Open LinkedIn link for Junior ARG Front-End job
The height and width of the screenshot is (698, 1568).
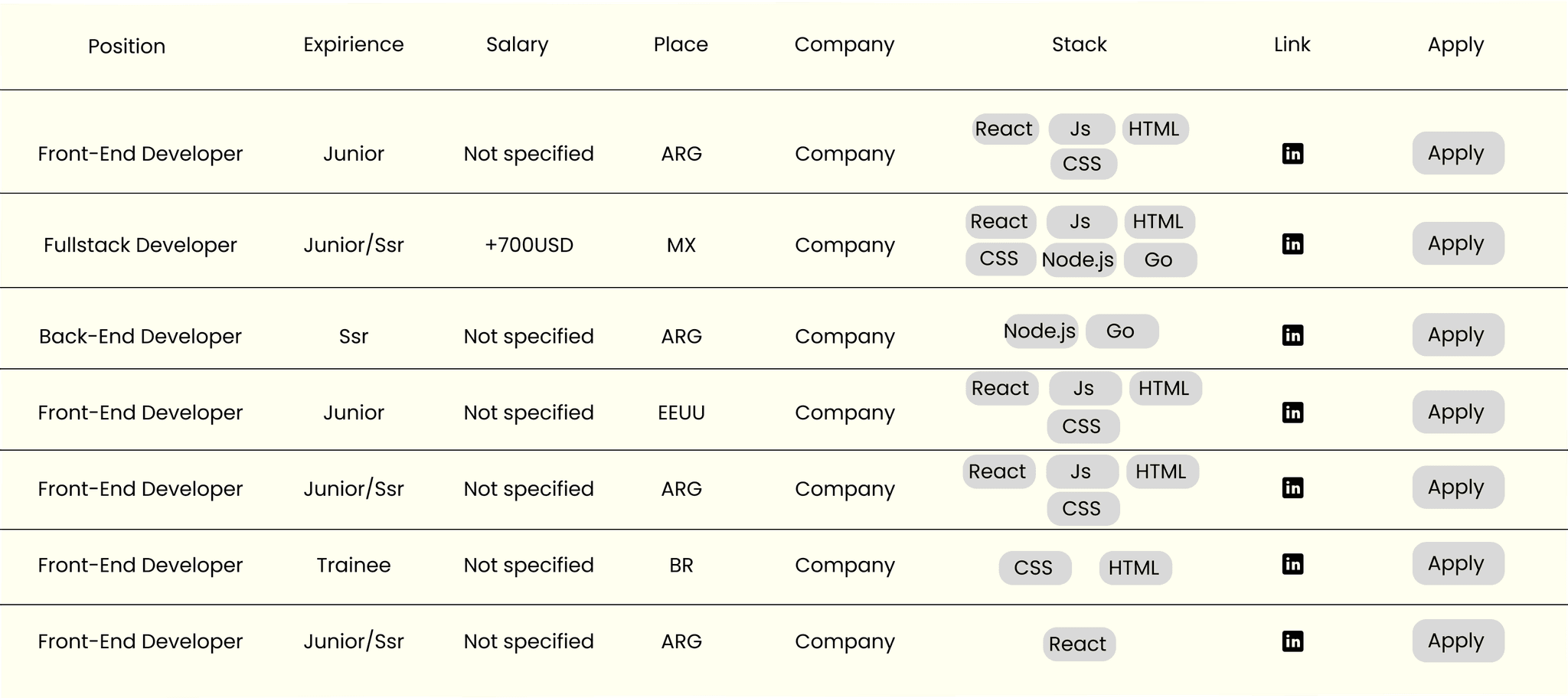pyautogui.click(x=1292, y=153)
